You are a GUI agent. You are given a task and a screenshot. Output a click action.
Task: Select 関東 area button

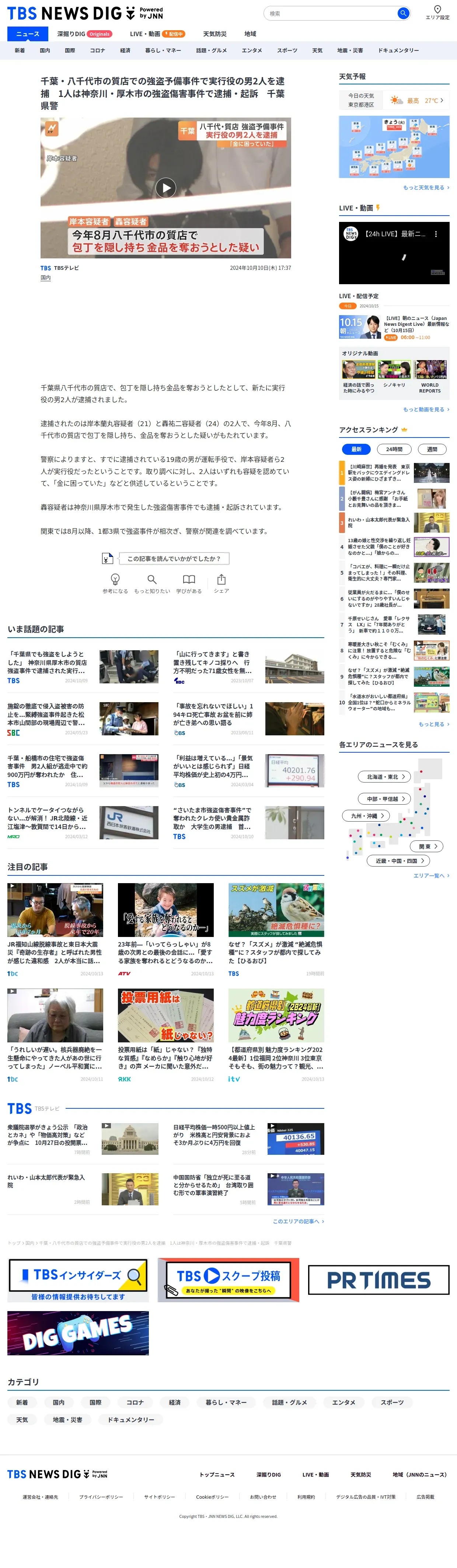(x=427, y=846)
